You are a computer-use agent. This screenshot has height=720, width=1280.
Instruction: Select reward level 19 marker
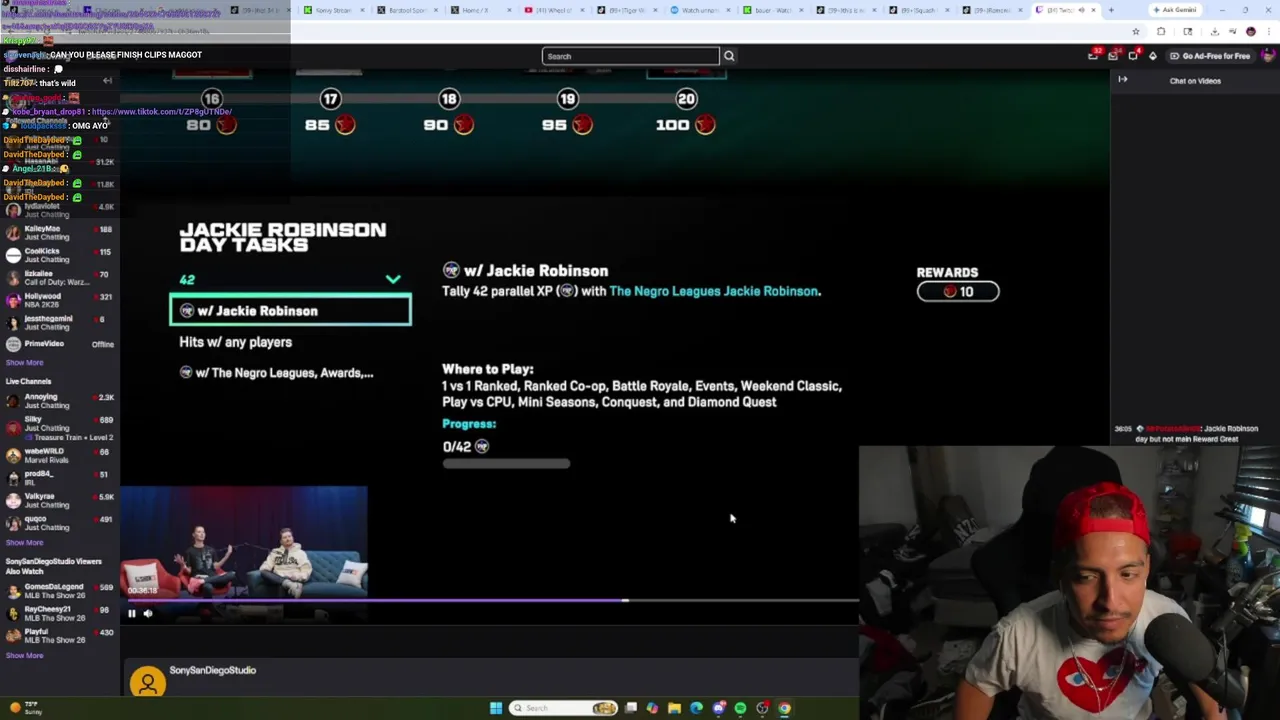click(568, 99)
